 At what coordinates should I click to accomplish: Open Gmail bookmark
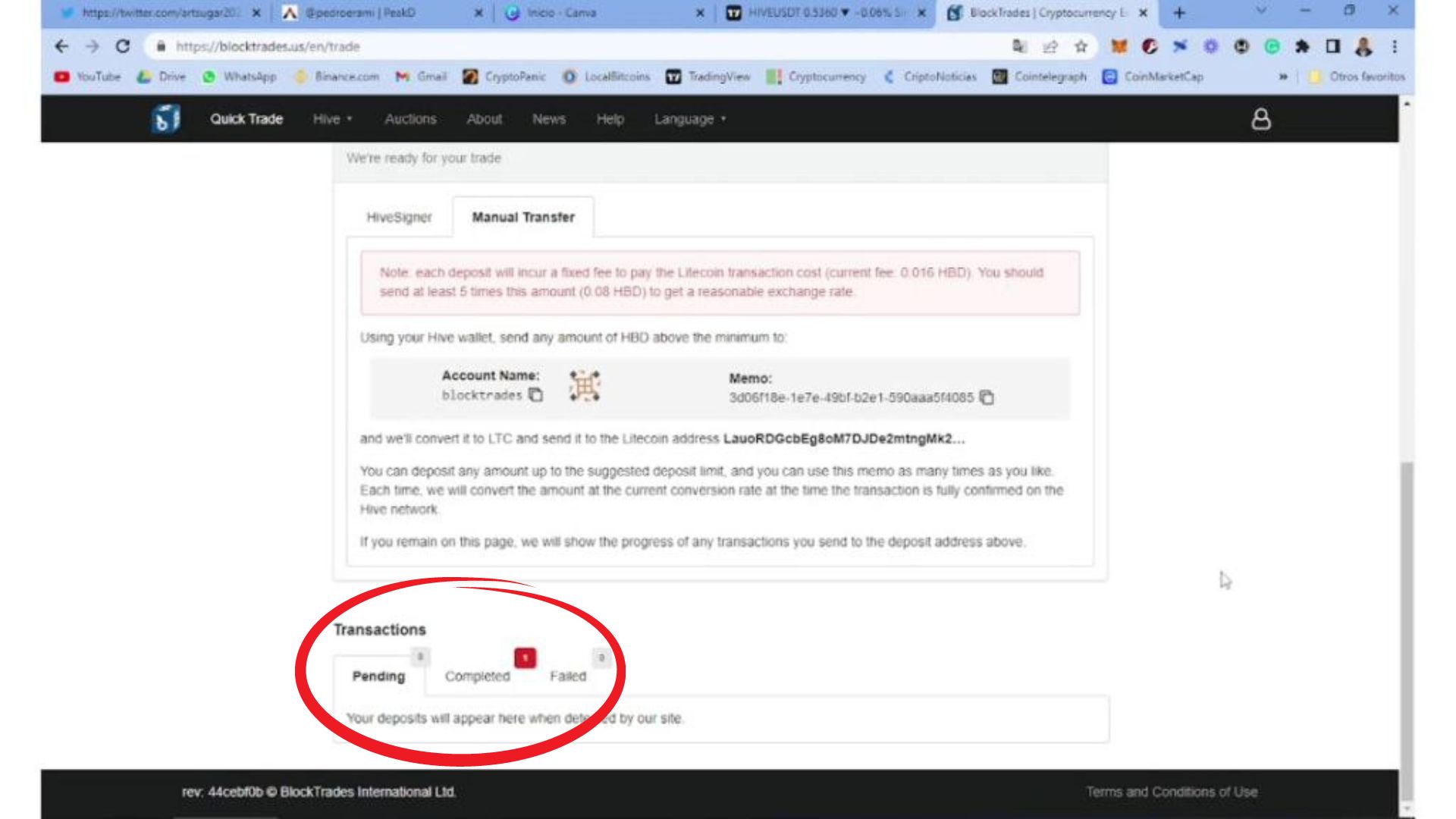(421, 77)
